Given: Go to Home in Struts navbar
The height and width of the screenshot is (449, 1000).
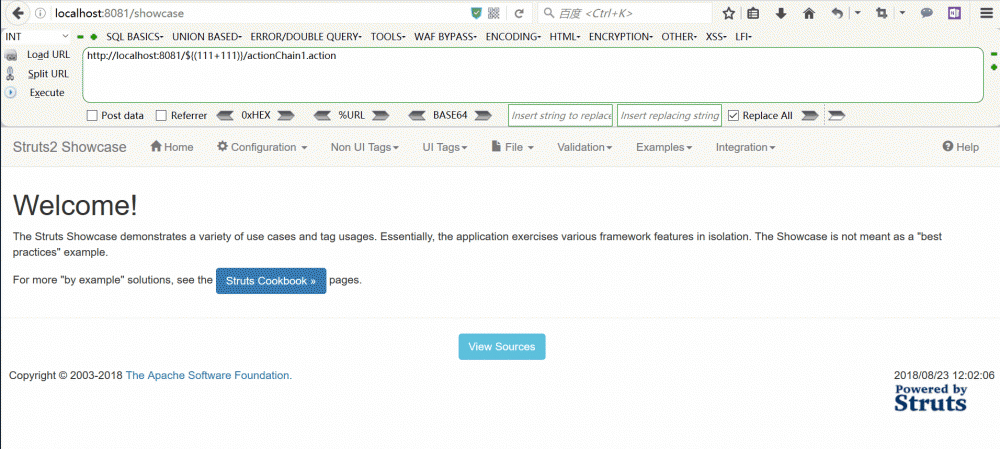Looking at the screenshot, I should (172, 147).
